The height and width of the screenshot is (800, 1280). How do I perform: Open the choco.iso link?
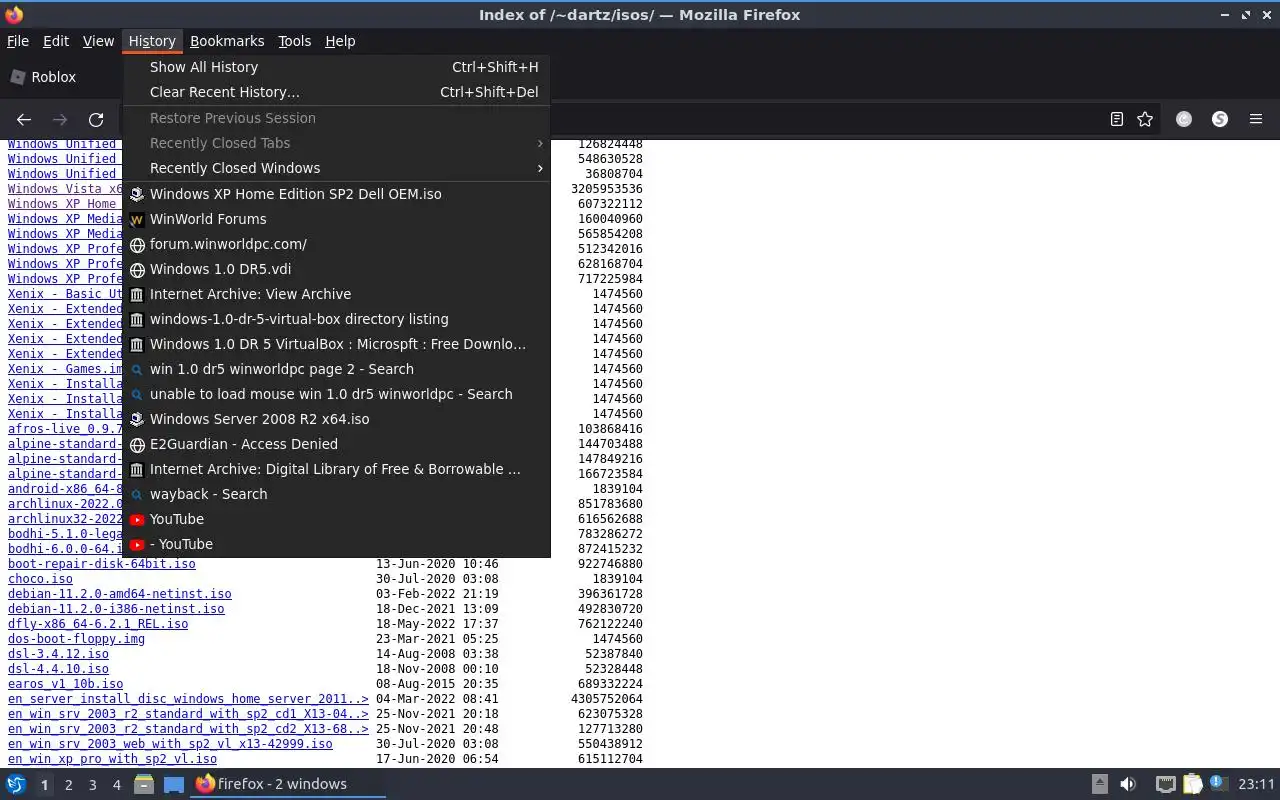click(40, 579)
